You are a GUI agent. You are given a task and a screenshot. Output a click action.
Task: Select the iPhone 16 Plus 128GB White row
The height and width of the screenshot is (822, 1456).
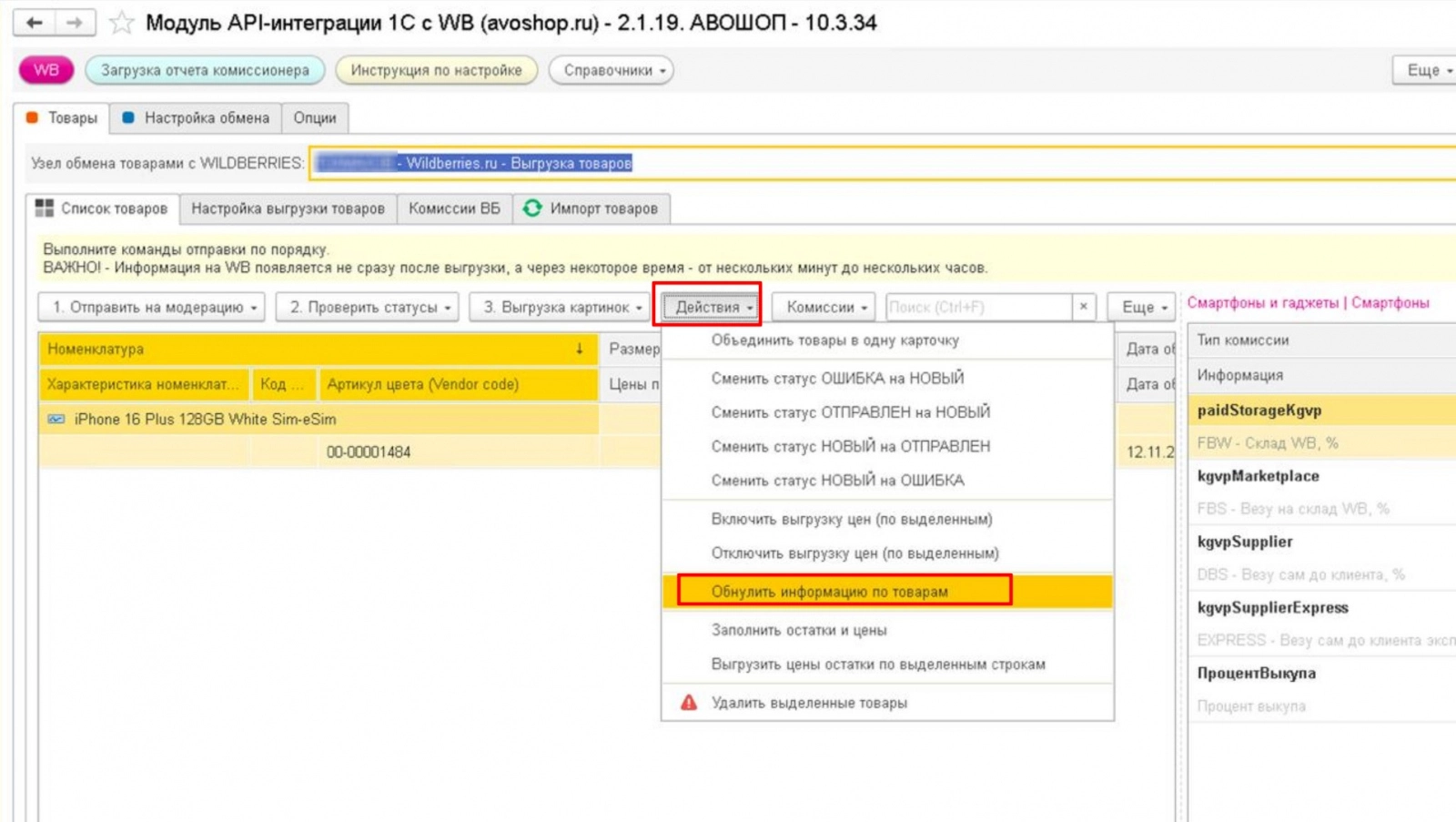[318, 420]
